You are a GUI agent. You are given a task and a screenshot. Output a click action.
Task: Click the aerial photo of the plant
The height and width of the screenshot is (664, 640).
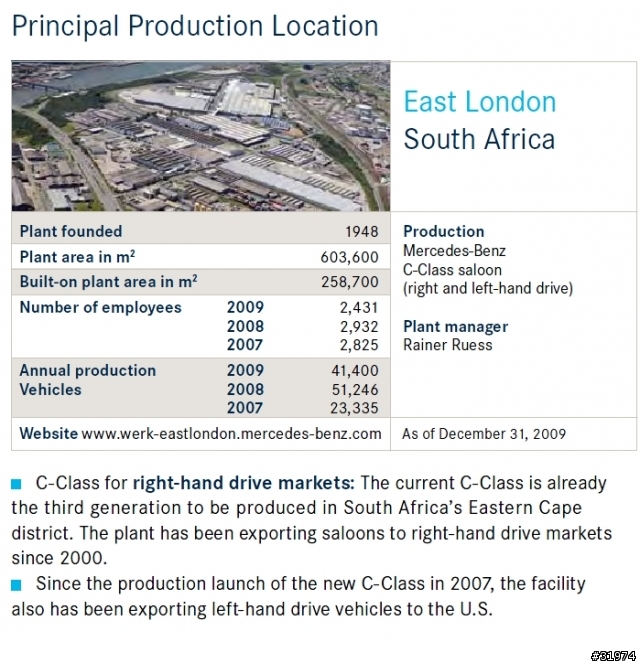coord(201,136)
